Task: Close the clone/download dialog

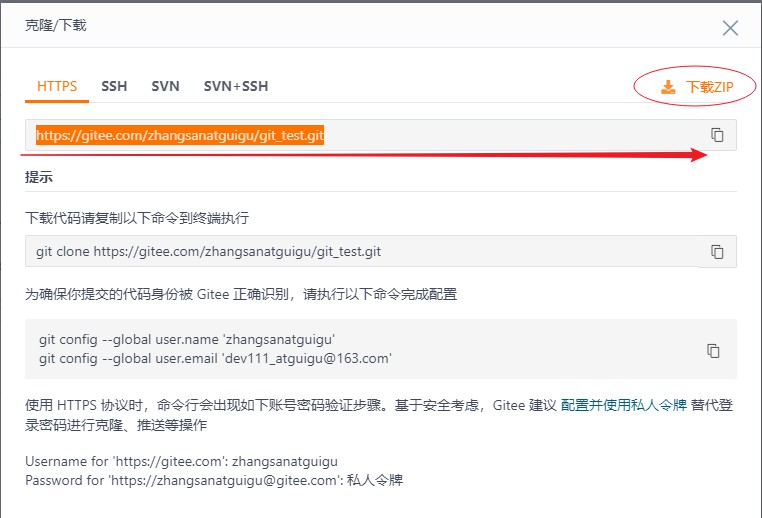Action: point(730,28)
